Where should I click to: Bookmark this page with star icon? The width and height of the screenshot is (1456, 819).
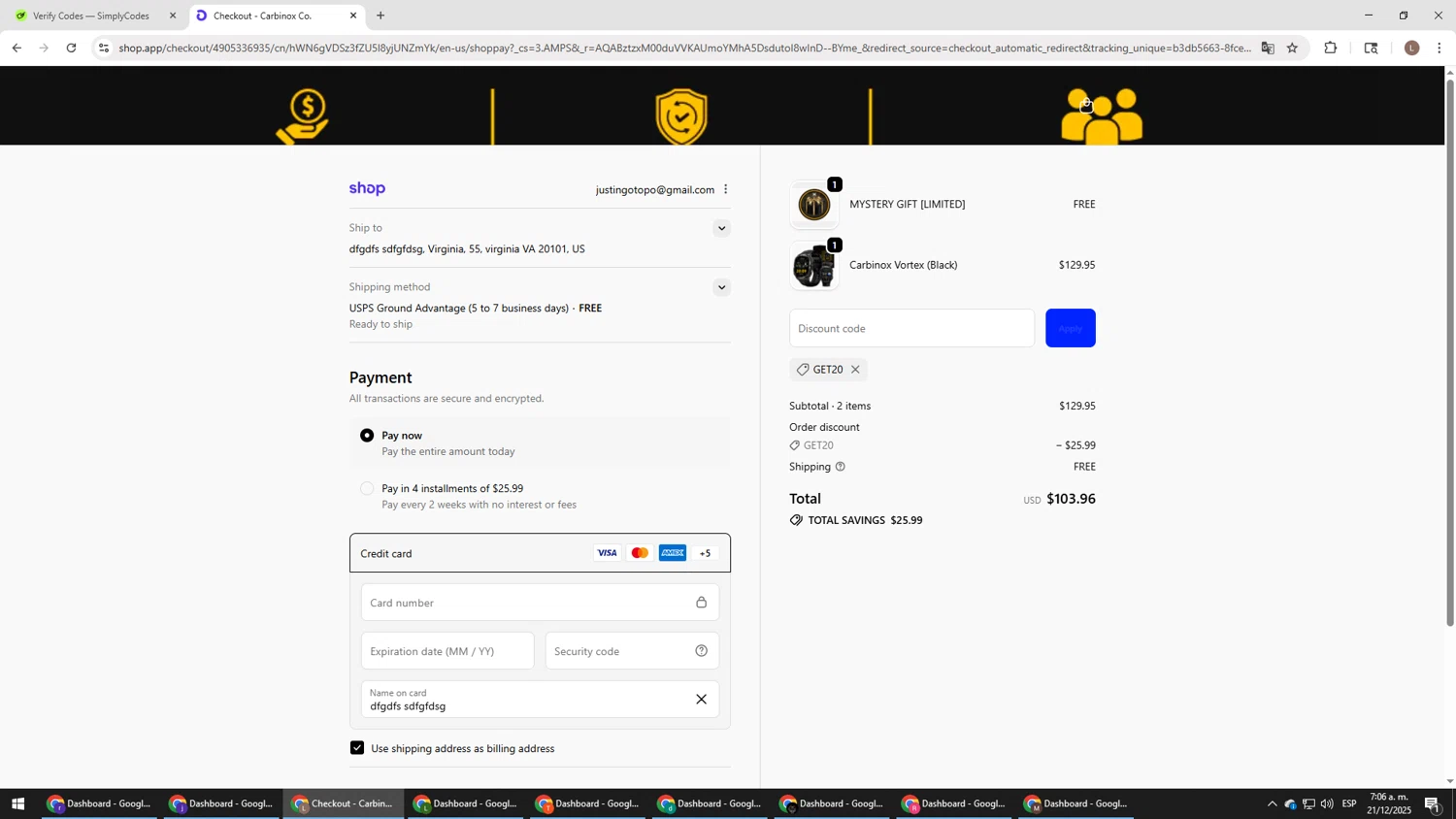point(1292,48)
